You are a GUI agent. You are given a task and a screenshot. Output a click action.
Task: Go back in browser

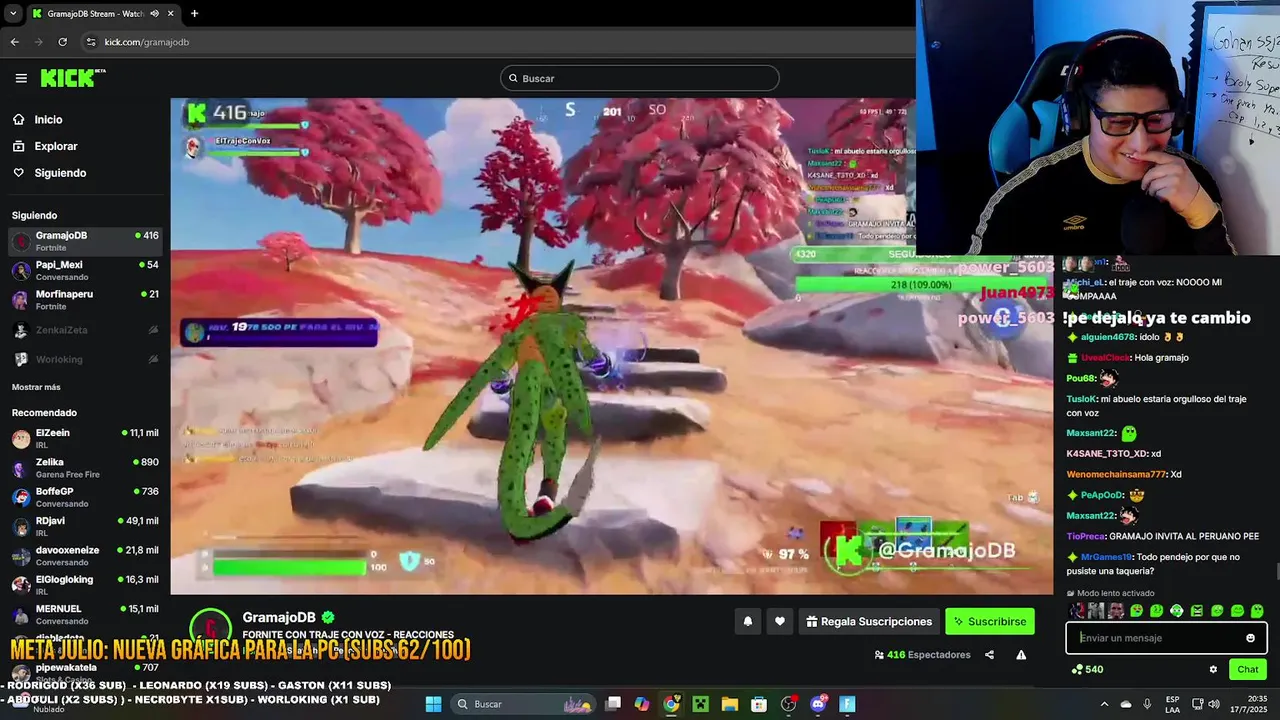pyautogui.click(x=14, y=42)
